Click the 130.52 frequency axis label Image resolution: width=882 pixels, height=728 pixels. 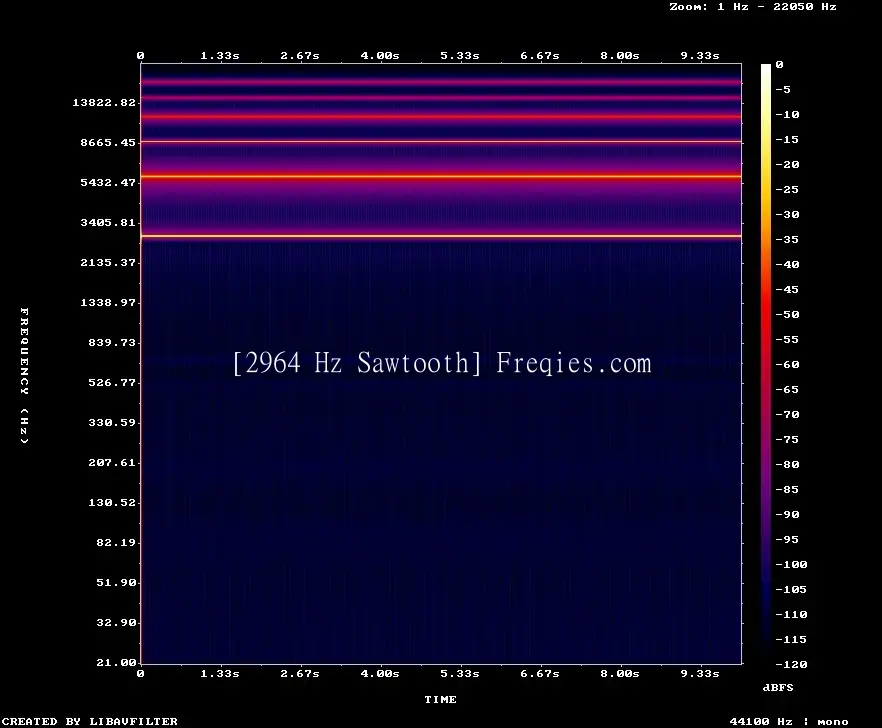(x=112, y=502)
